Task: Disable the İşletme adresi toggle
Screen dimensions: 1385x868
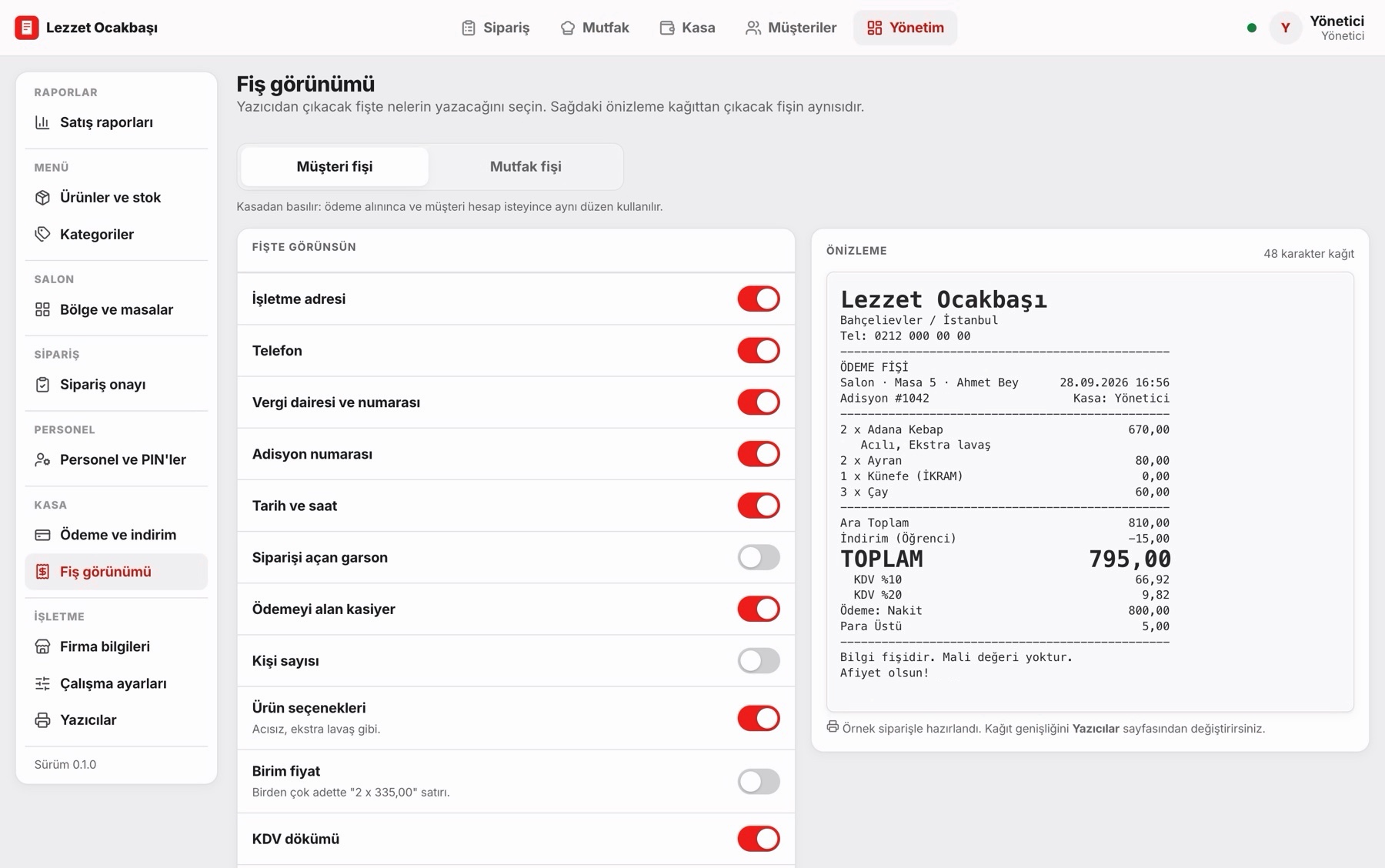Action: coord(759,299)
